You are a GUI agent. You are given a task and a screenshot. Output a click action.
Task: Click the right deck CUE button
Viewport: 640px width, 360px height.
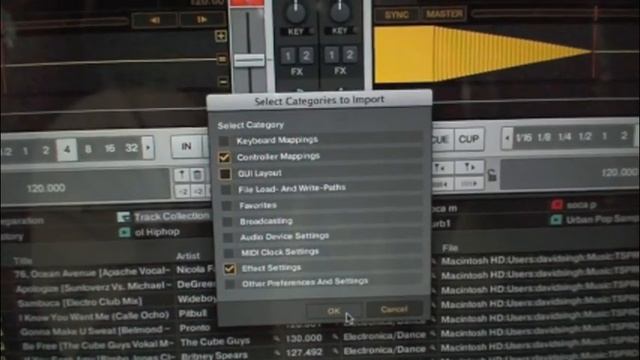[x=442, y=140]
